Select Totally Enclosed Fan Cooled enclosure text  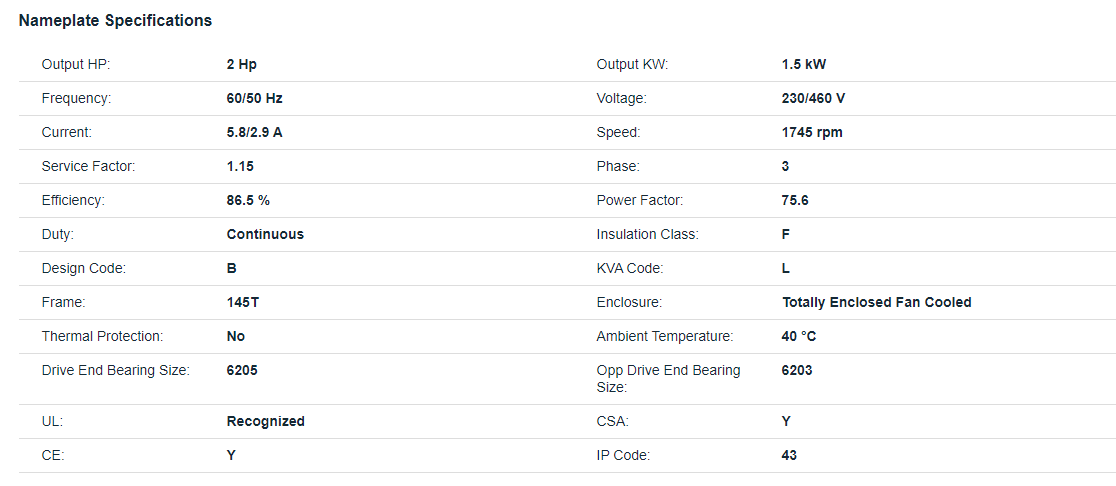pyautogui.click(x=877, y=302)
